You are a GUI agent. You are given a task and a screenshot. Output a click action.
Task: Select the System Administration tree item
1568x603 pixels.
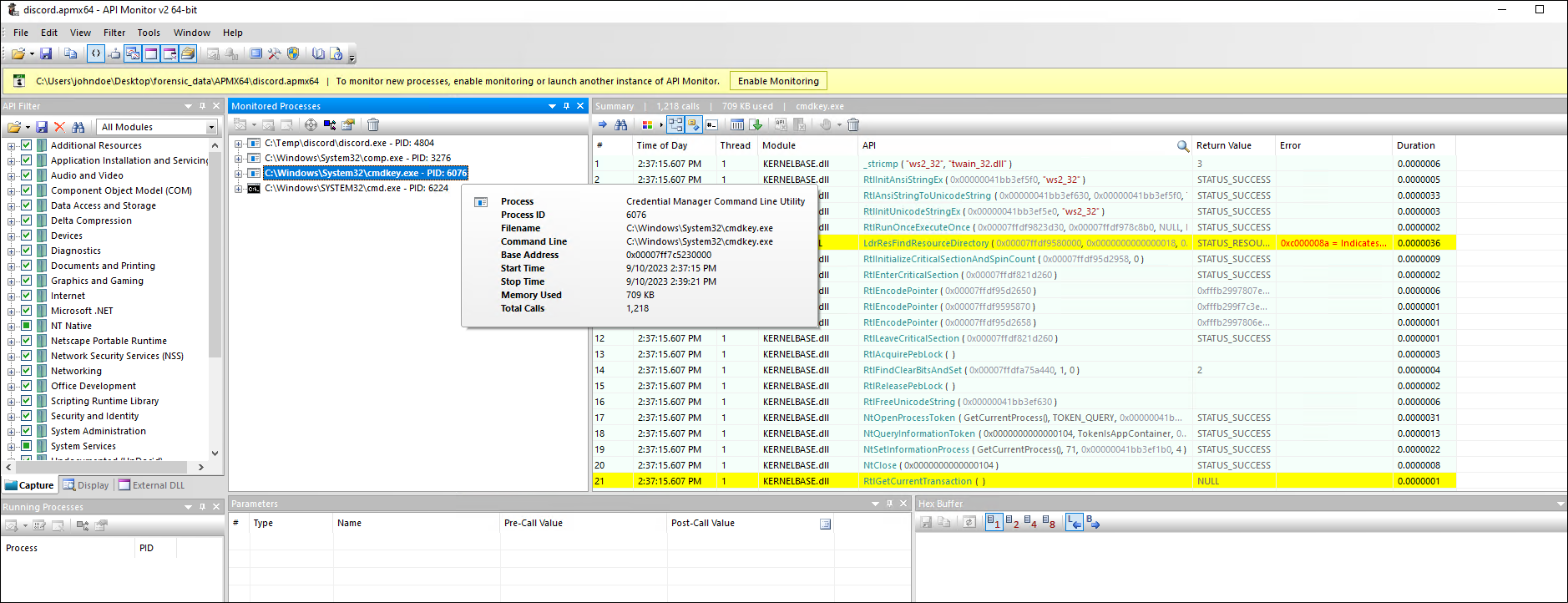[99, 431]
